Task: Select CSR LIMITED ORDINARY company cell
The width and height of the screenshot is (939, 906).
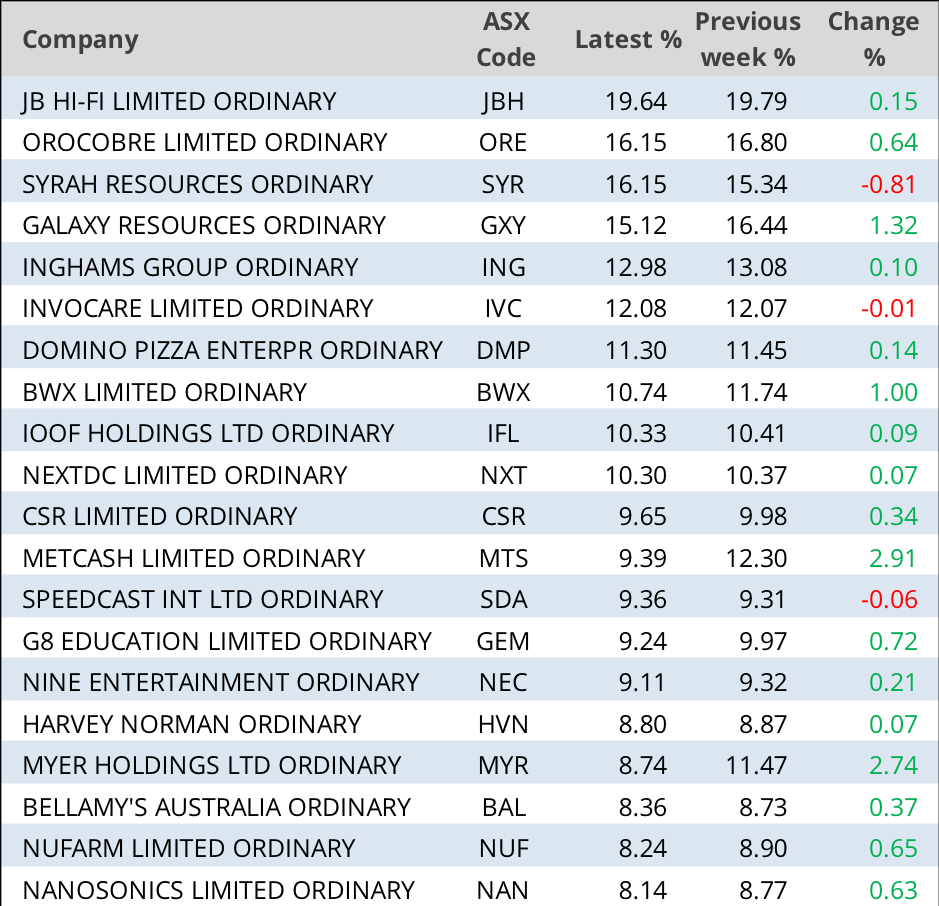Action: (160, 516)
